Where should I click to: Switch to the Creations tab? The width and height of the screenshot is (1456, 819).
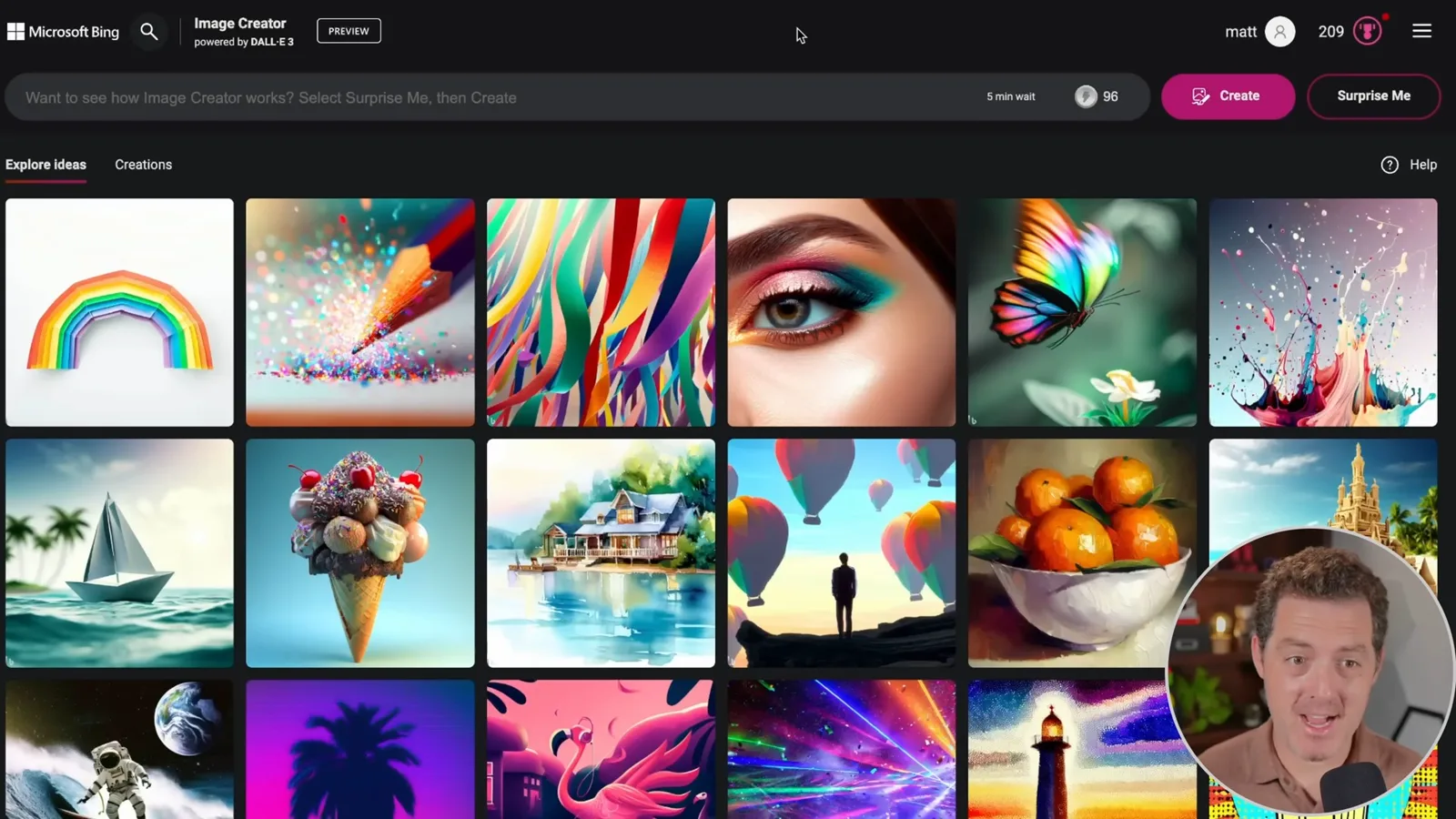coord(143,165)
